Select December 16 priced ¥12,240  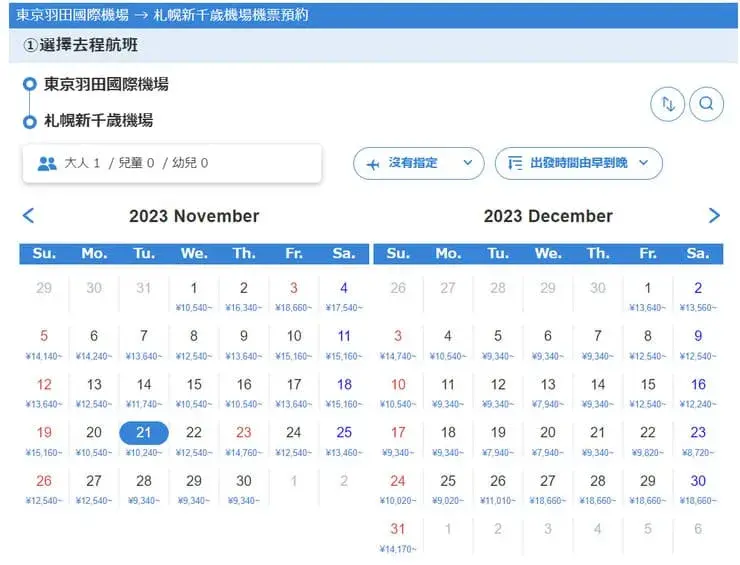coord(698,392)
